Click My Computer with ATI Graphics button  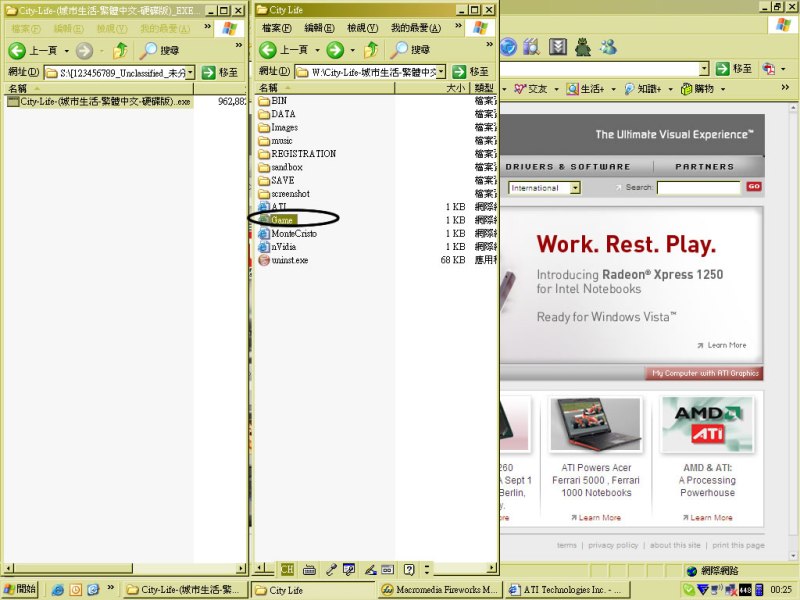pos(704,373)
